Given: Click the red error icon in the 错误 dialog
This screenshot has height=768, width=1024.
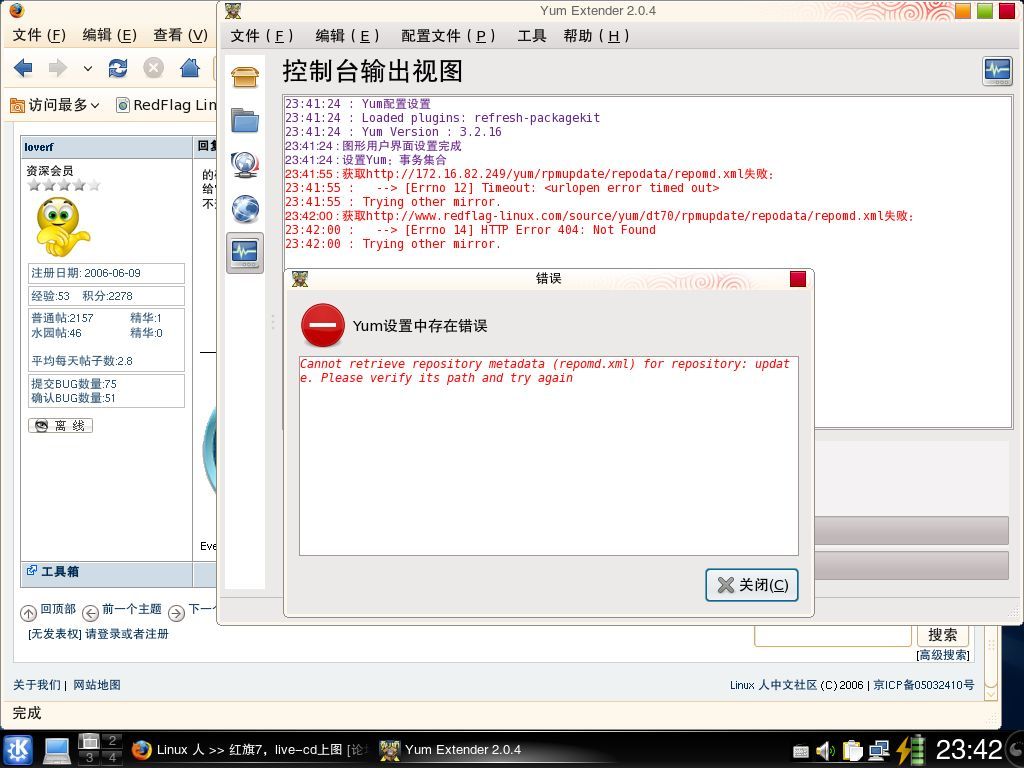Looking at the screenshot, I should (323, 325).
